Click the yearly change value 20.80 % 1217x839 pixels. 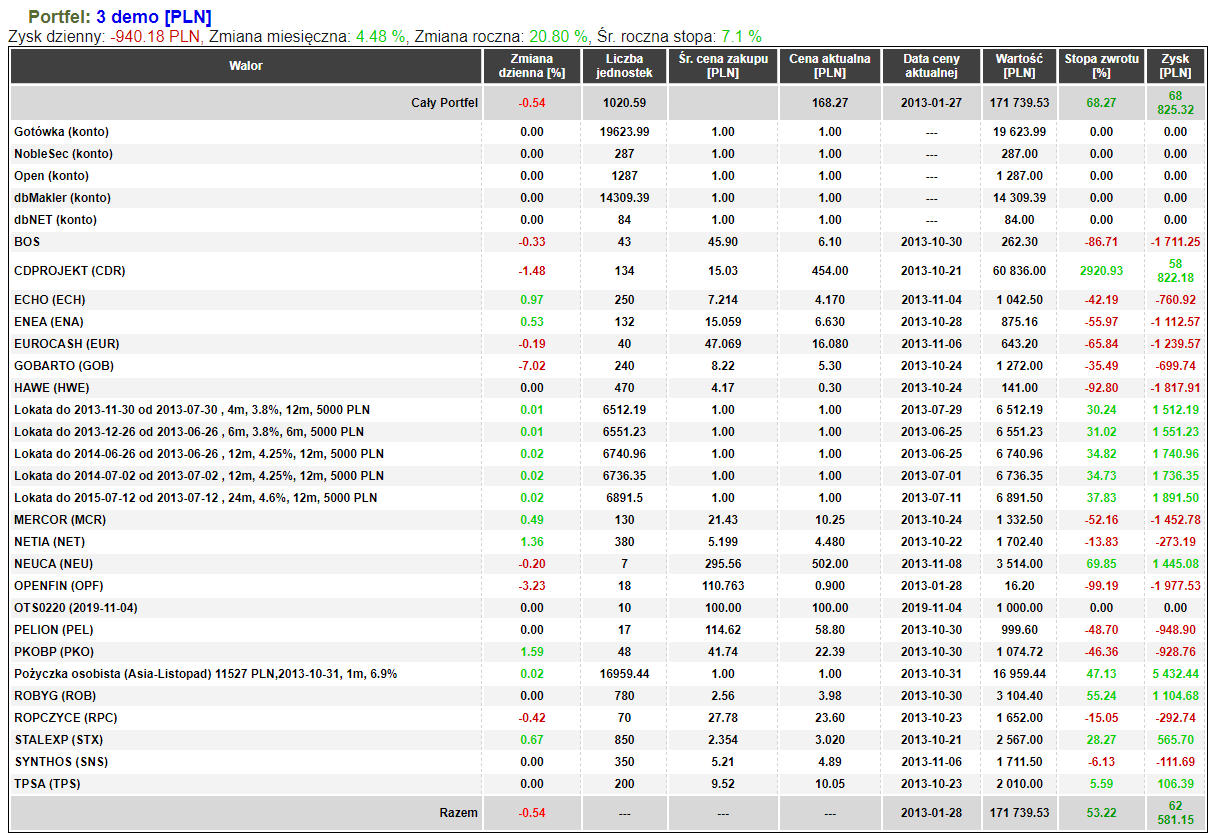[x=557, y=36]
